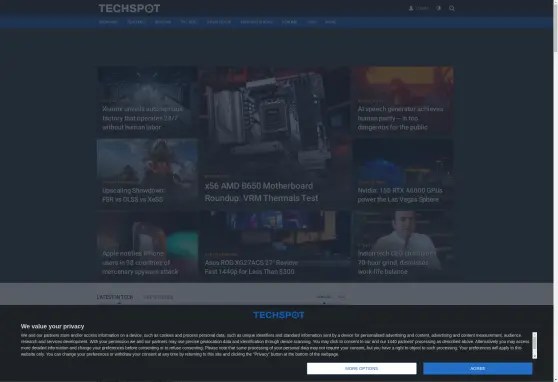This screenshot has width=558, height=382.
Task: Open the Product Finder nav item
Action: click(x=256, y=22)
